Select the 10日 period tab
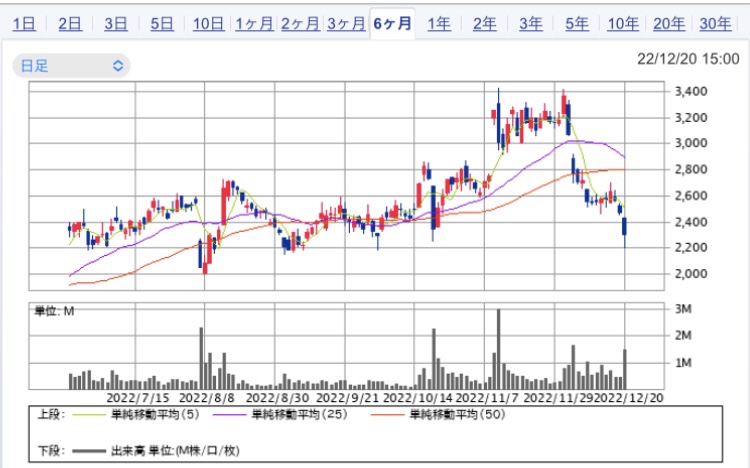This screenshot has height=468, width=750. tap(208, 23)
